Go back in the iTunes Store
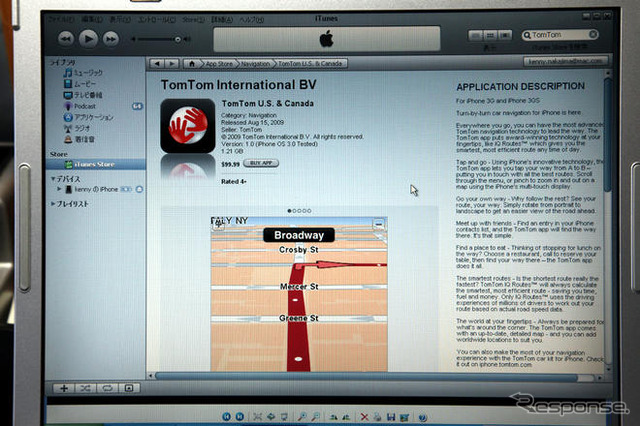 (157, 63)
